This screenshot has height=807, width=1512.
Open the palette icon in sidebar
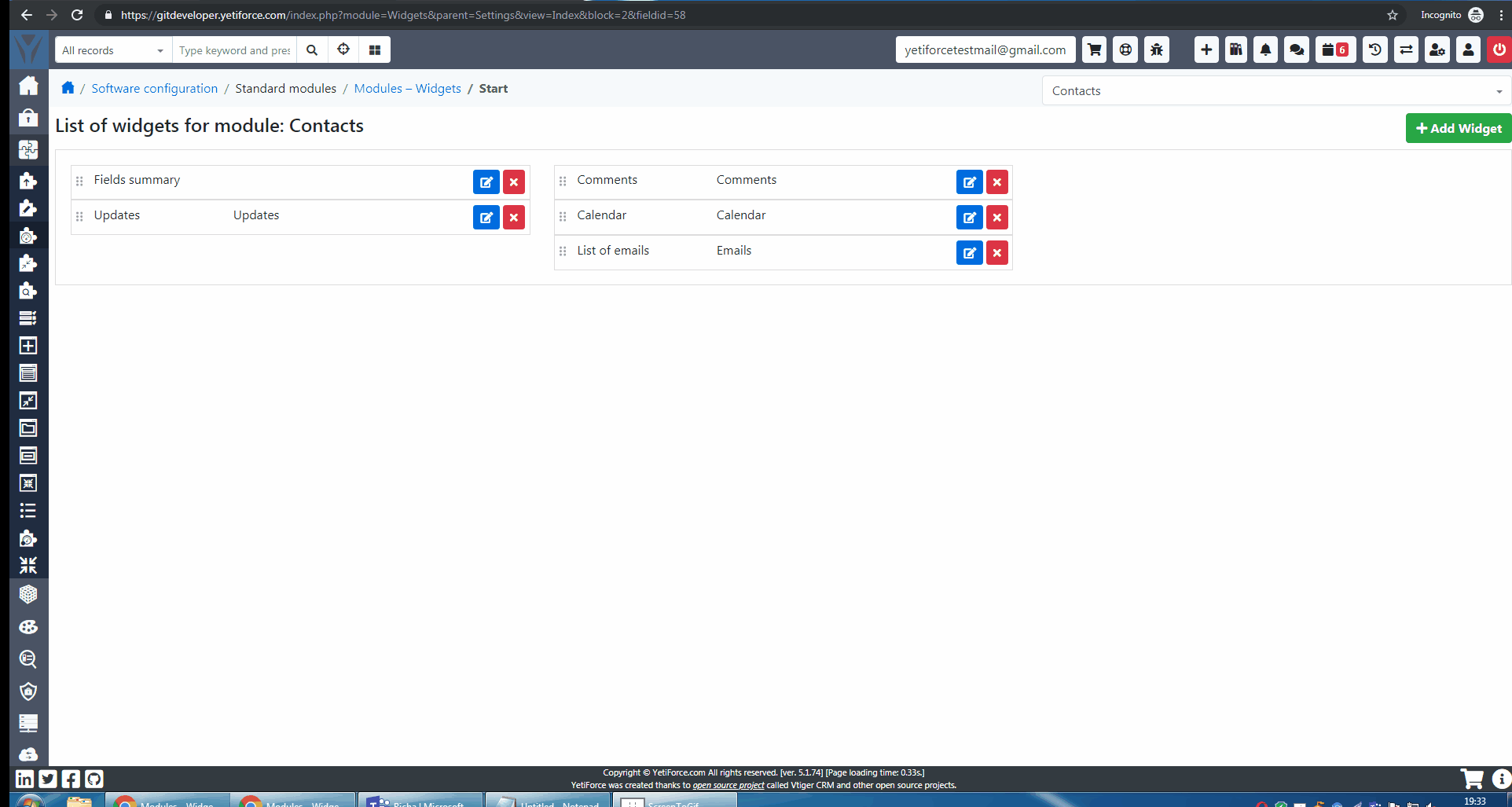click(28, 626)
